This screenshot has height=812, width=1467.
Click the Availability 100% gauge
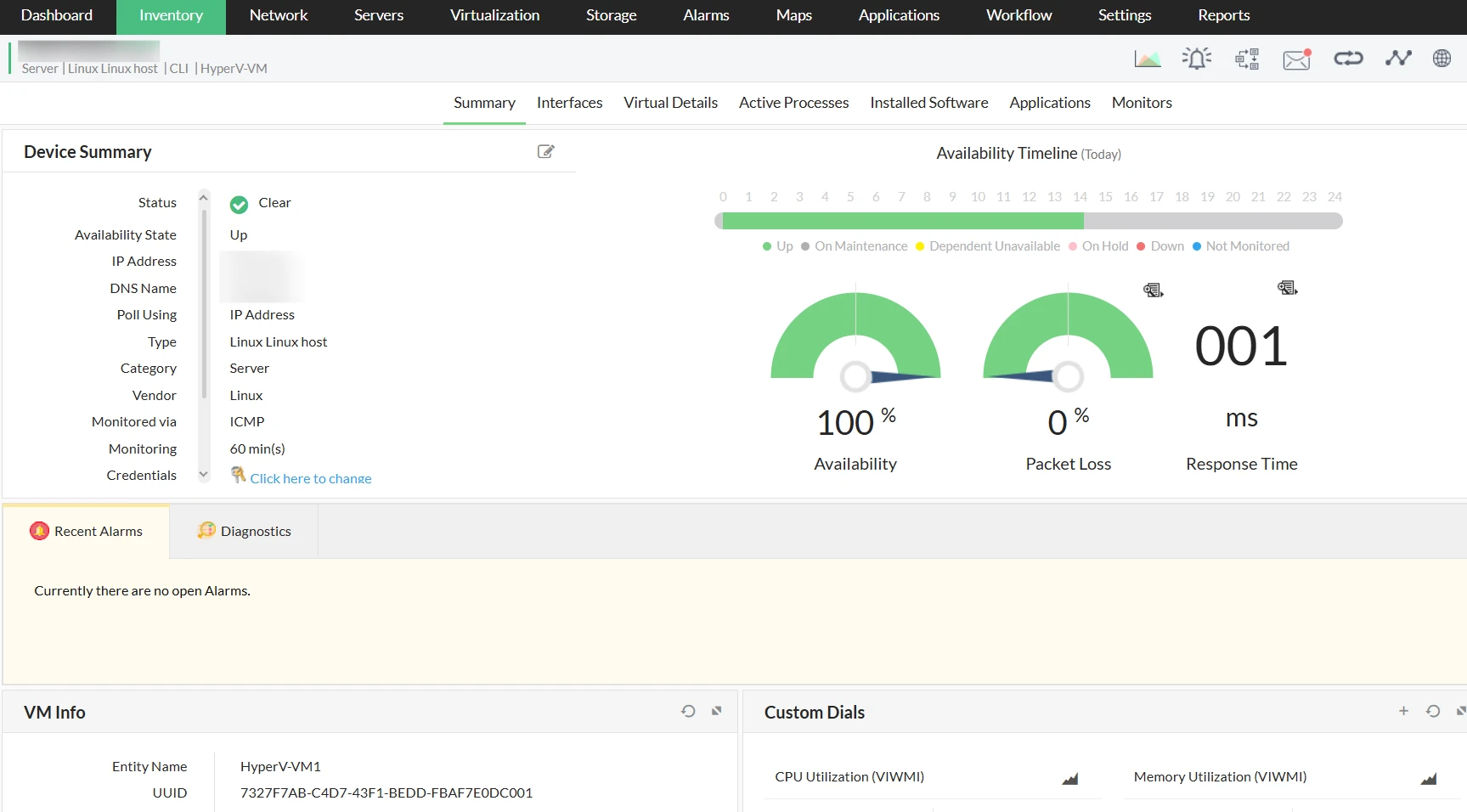855,337
